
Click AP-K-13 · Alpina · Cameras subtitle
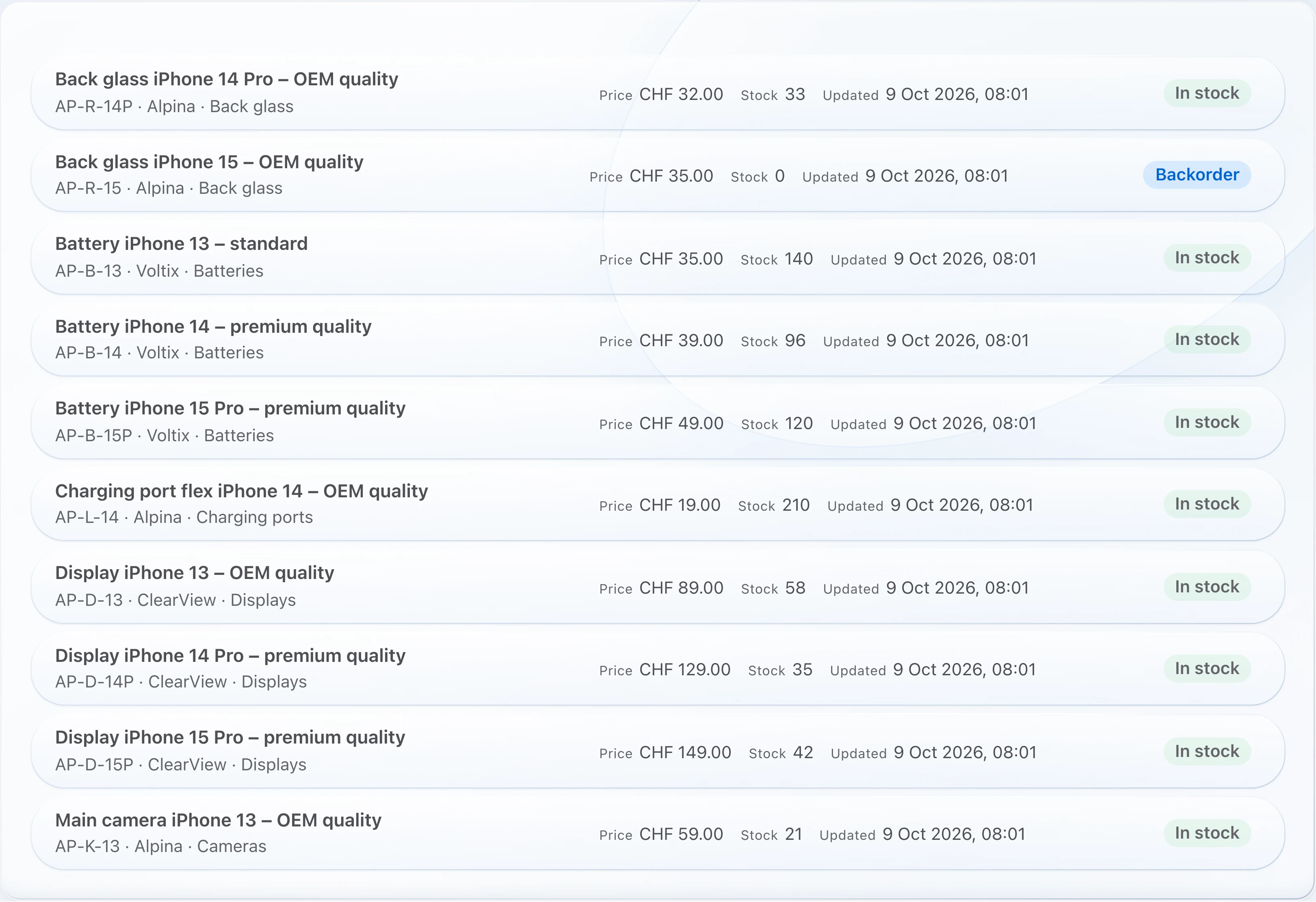click(x=160, y=846)
